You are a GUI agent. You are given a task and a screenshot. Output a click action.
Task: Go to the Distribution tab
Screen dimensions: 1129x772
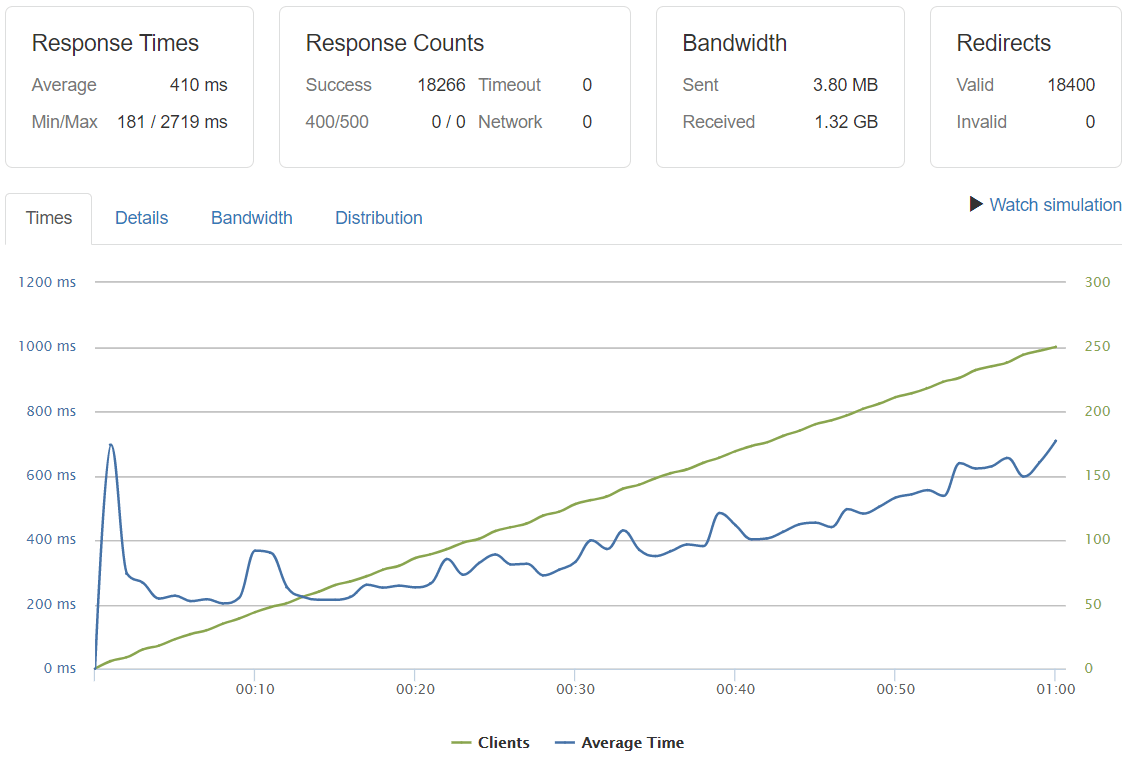tap(378, 218)
